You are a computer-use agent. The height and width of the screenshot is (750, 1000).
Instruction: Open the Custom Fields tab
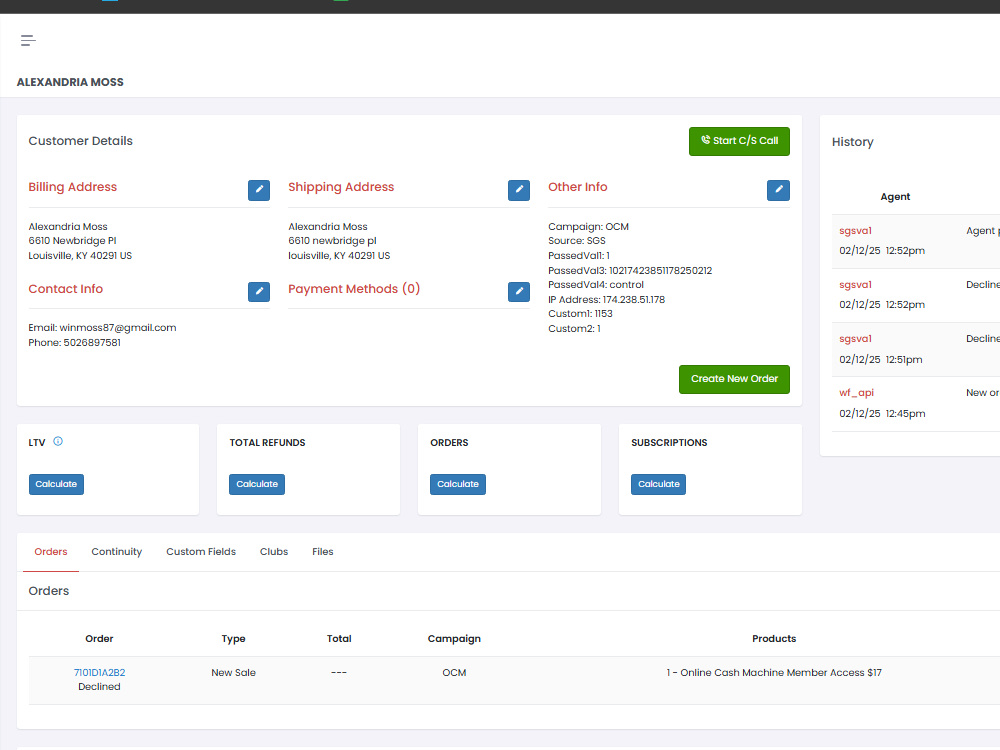(x=201, y=552)
